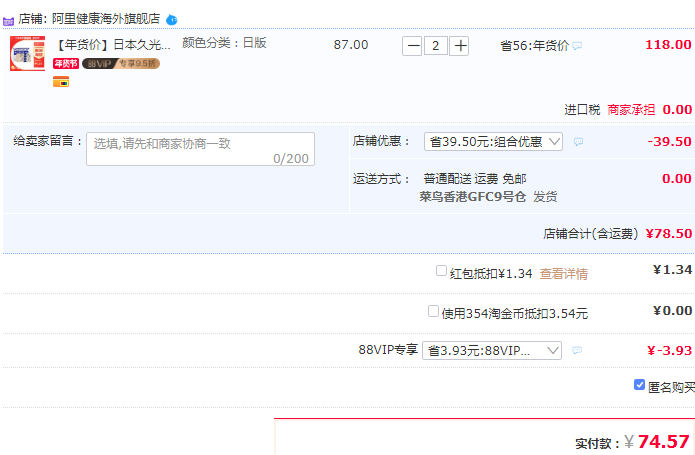Open the product thumbnail image
Screen dimensions: 695x455
click(x=27, y=54)
